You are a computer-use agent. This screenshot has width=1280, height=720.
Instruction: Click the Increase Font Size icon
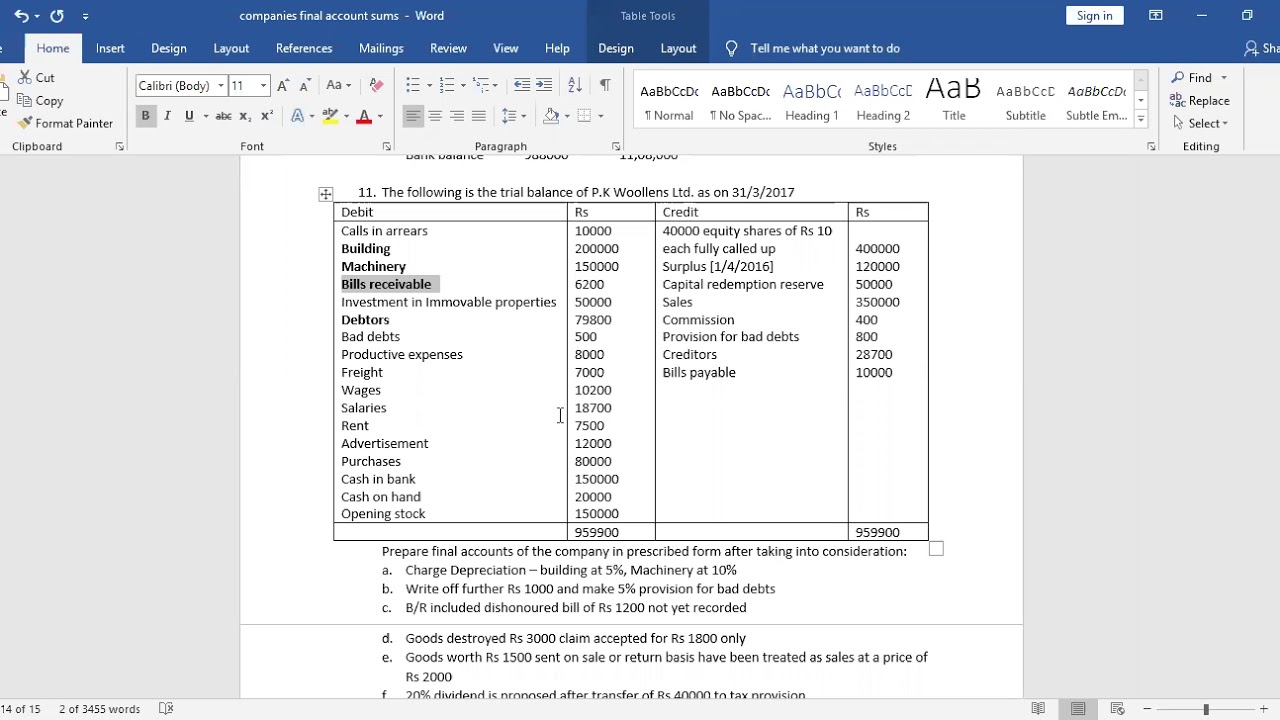[284, 85]
